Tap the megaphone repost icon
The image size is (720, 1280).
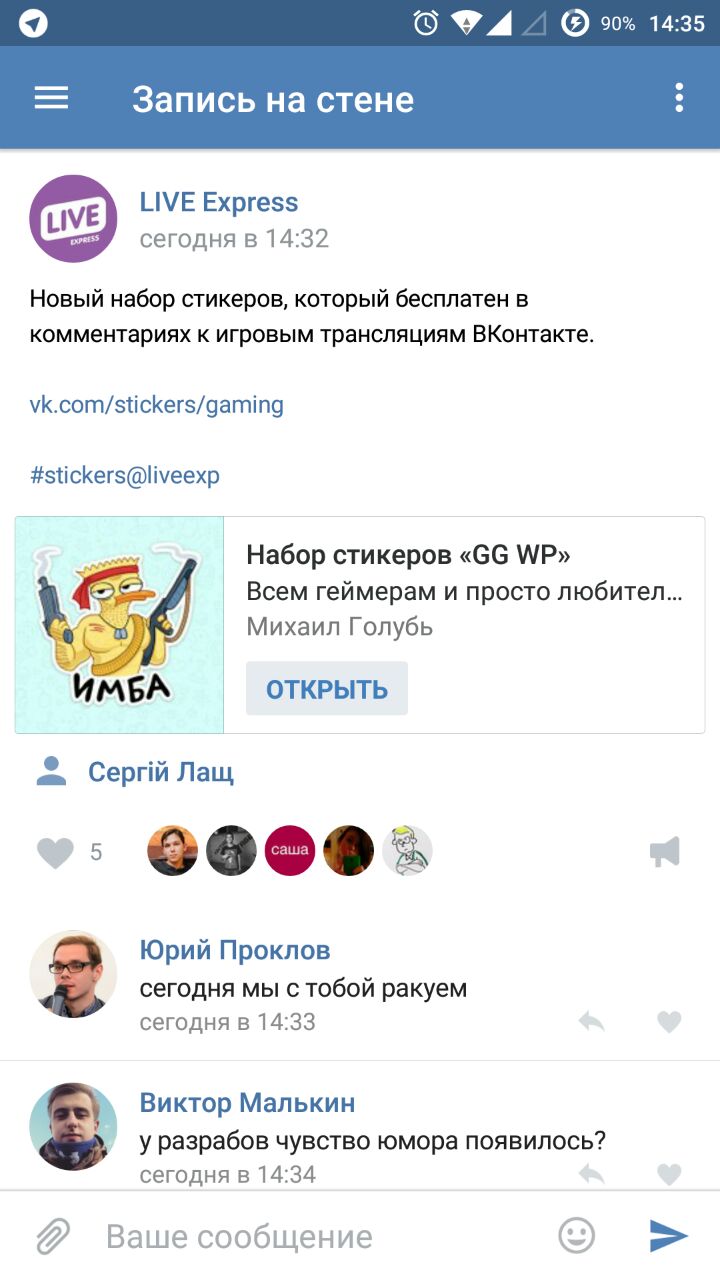click(x=665, y=852)
